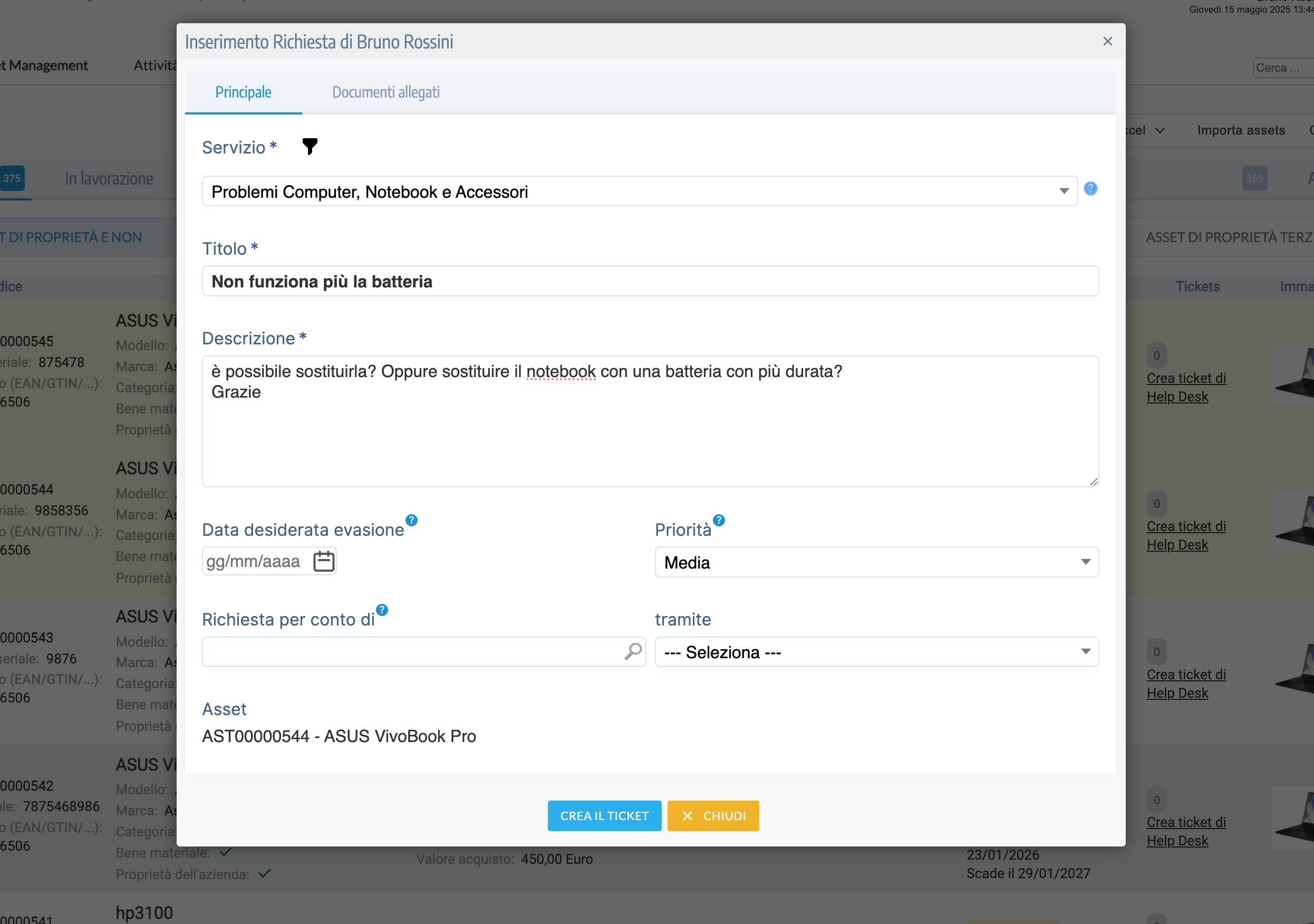Select the Principale tab
Image resolution: width=1314 pixels, height=924 pixels.
click(x=243, y=92)
